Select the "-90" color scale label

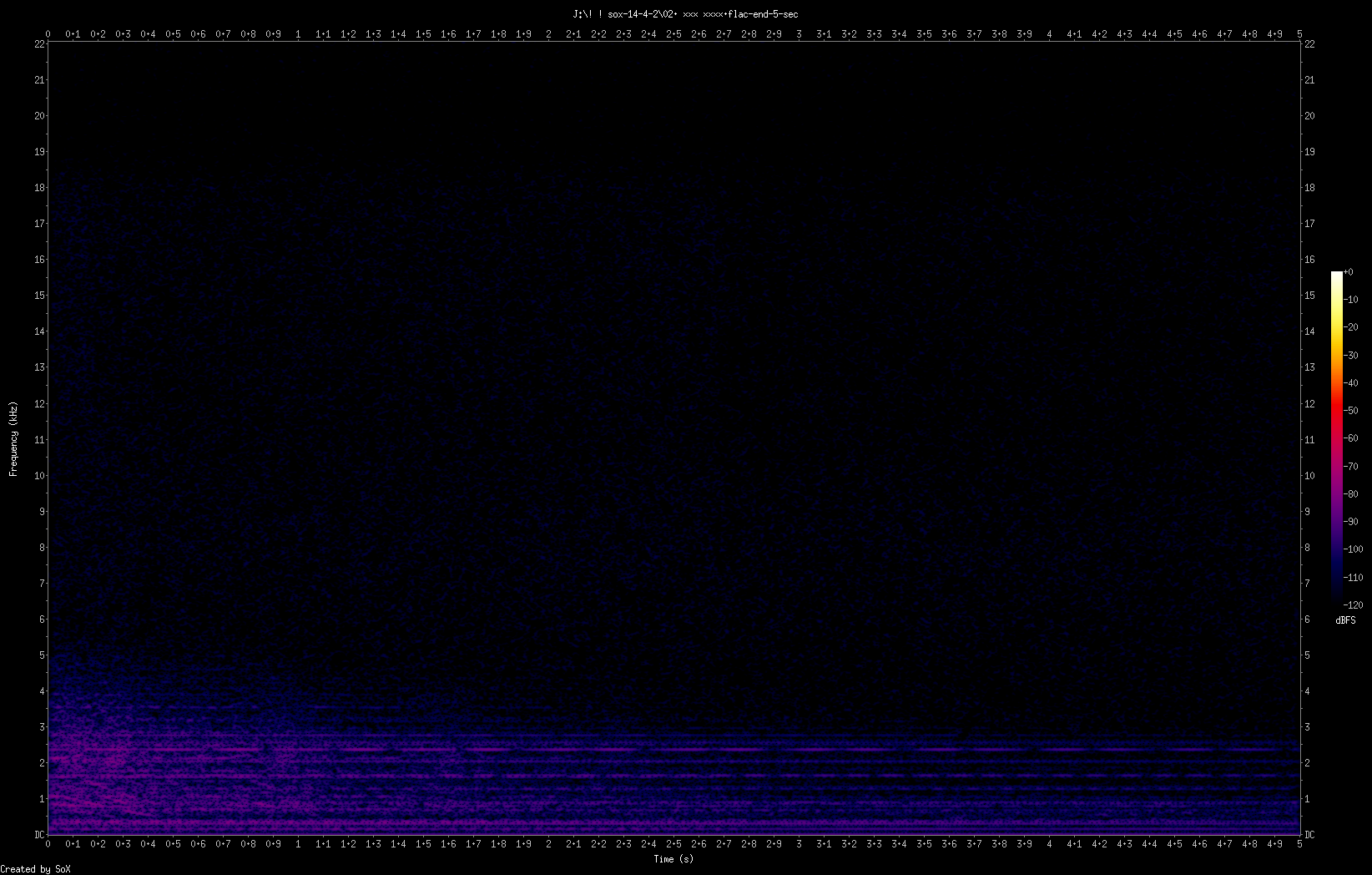[1351, 522]
